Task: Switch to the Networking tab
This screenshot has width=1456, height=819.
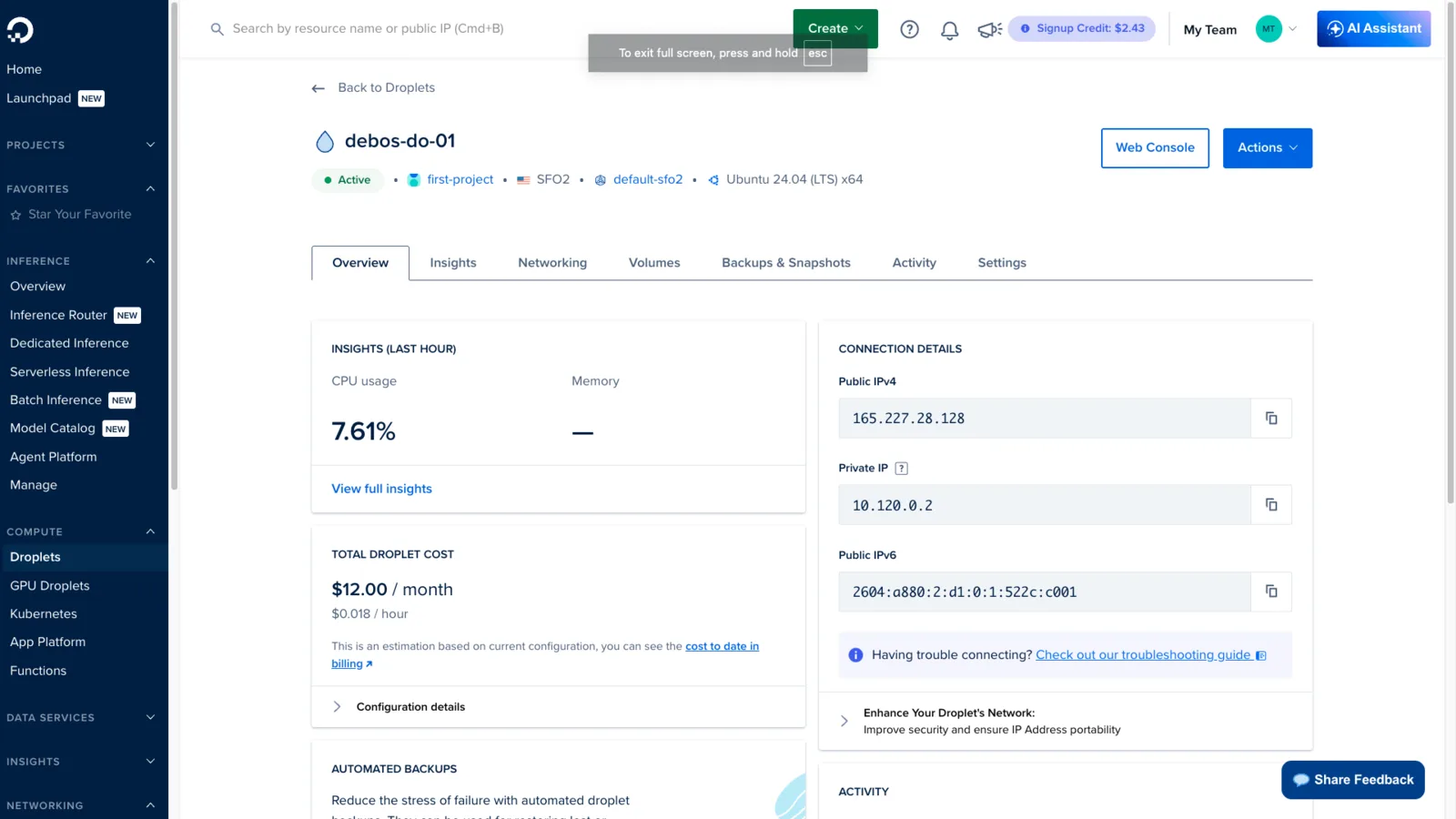Action: coord(552,263)
